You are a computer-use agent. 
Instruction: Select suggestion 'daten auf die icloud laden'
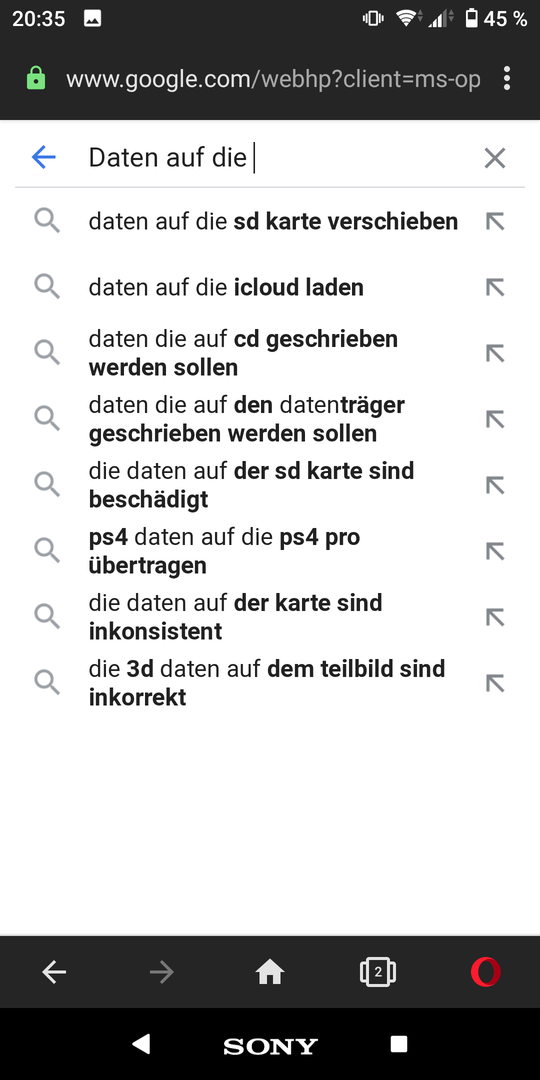(x=270, y=287)
